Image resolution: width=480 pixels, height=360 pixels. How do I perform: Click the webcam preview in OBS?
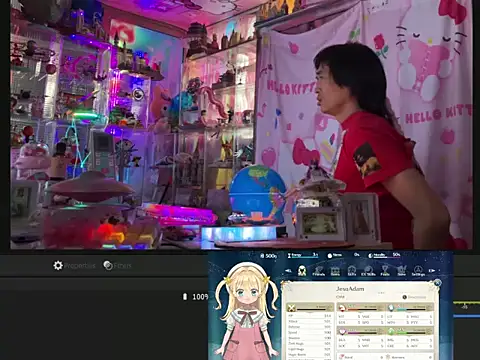[241, 125]
